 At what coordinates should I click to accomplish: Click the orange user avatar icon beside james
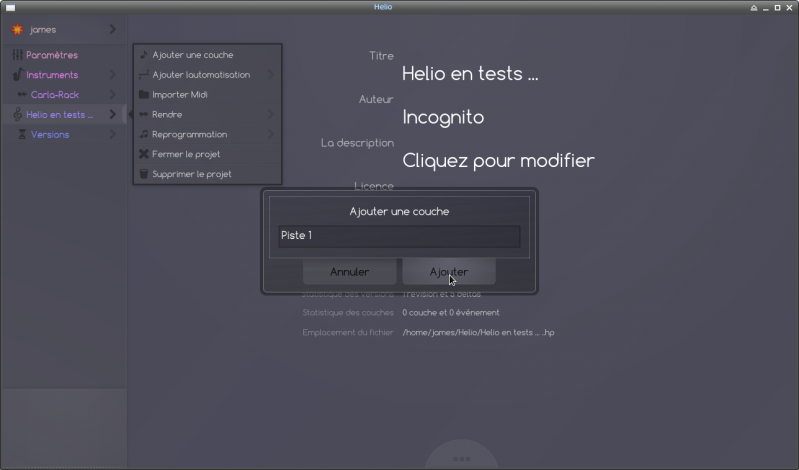pos(17,30)
